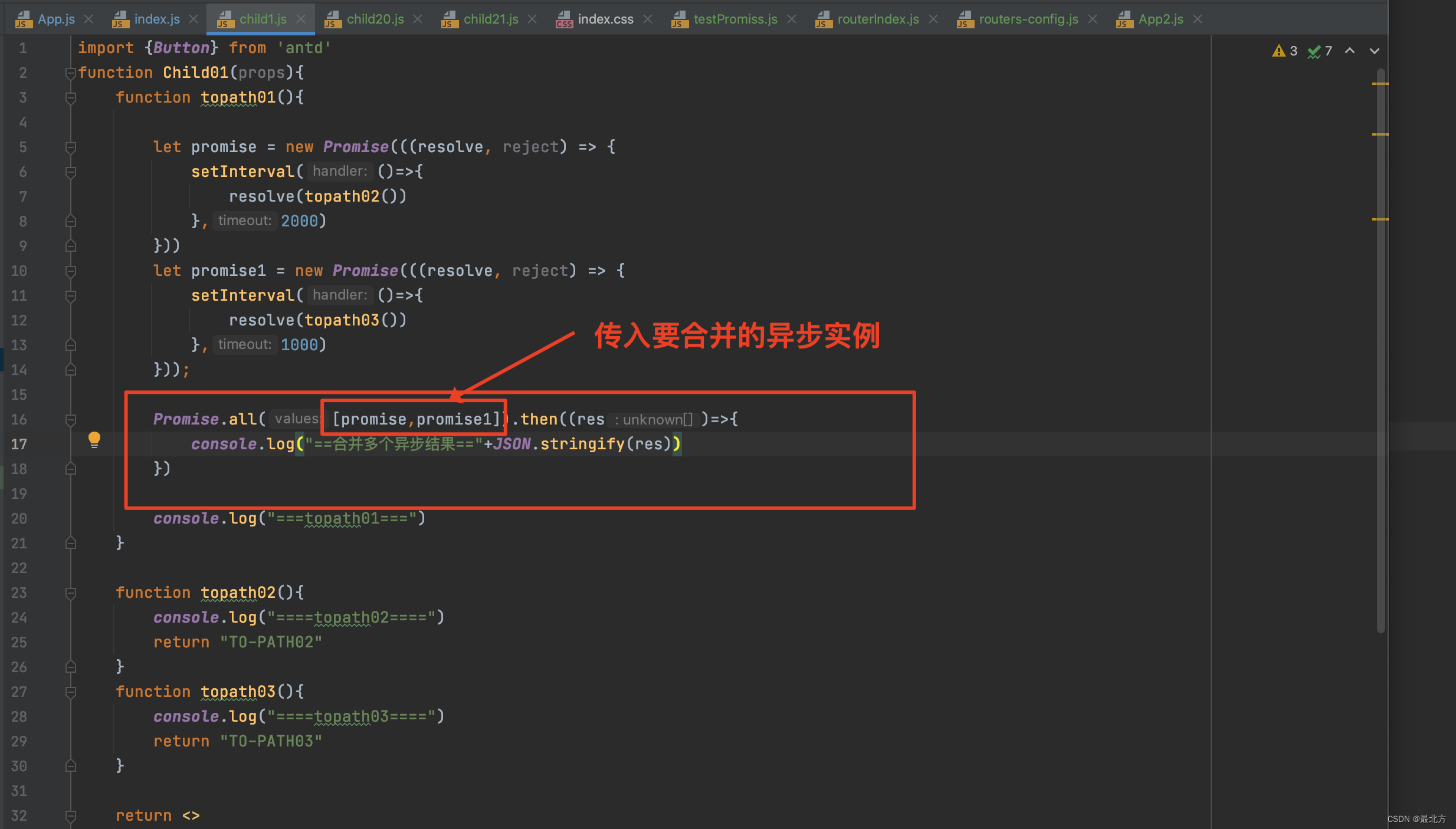1456x829 pixels.
Task: Click the top yellow warning stripe marker
Action: coord(1380,84)
